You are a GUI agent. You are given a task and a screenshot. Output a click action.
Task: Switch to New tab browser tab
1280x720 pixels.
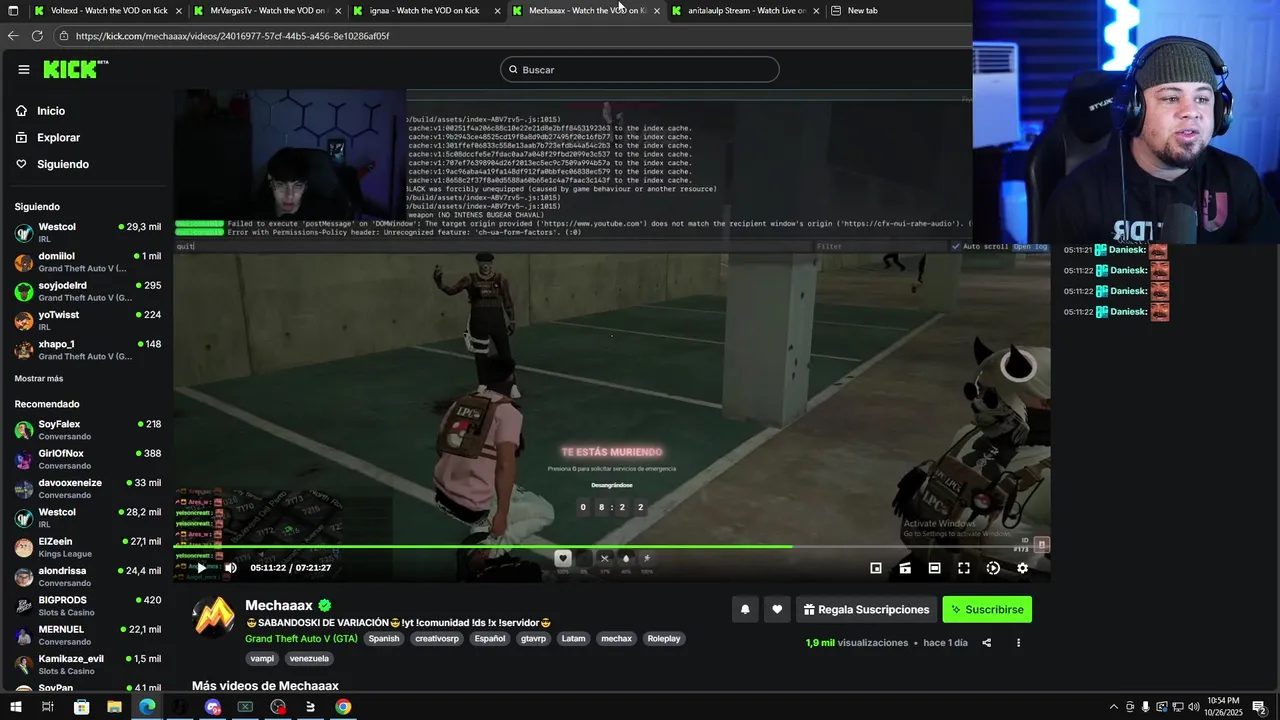pyautogui.click(x=863, y=10)
